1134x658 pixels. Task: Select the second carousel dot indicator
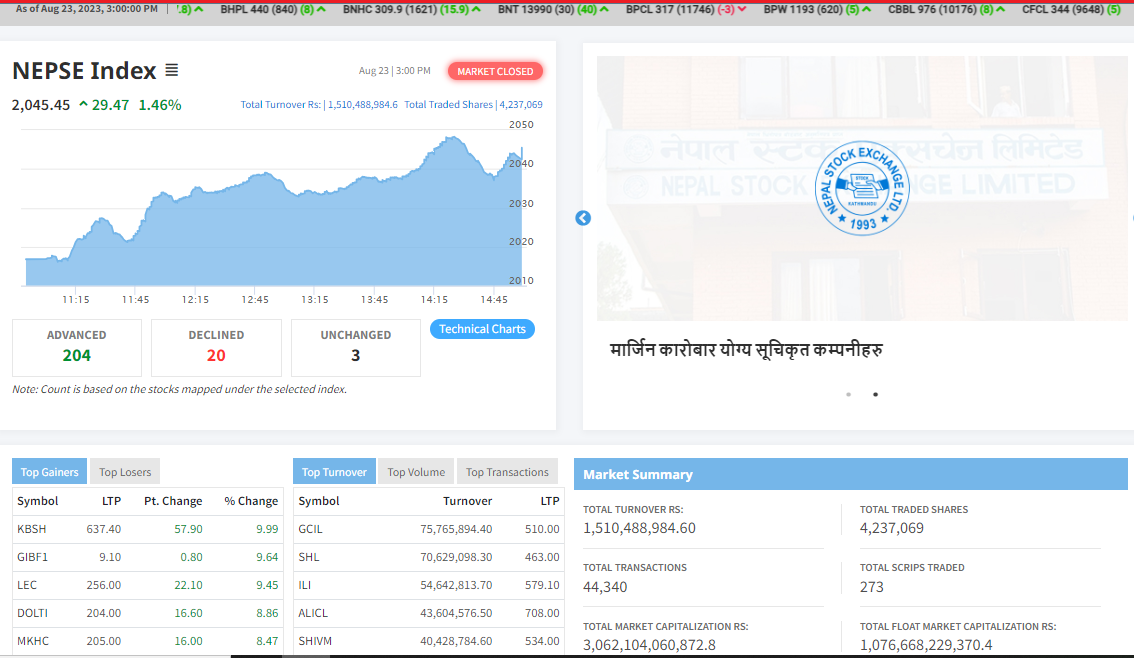875,394
